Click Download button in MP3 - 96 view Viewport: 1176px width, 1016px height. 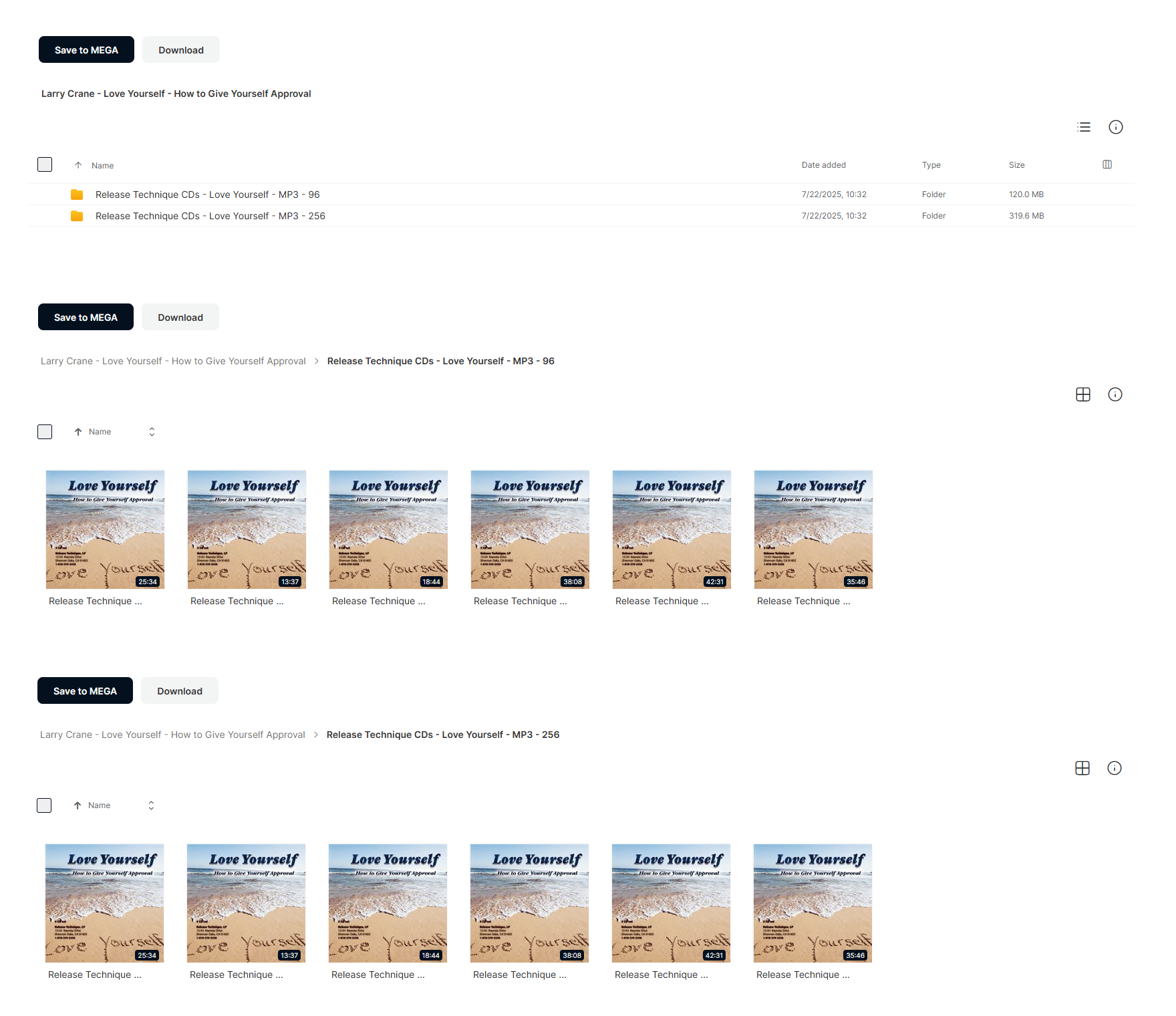click(180, 317)
